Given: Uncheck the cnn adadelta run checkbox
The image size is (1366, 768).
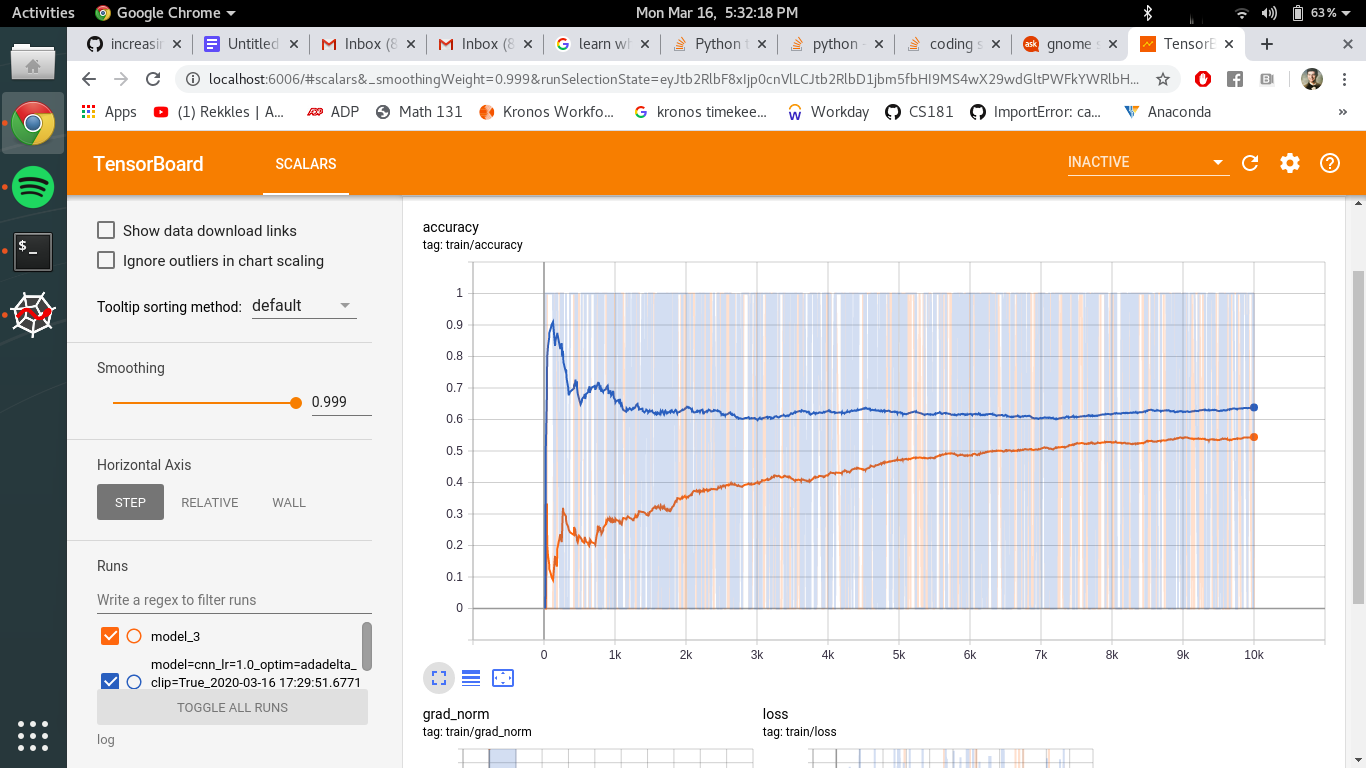Looking at the screenshot, I should point(110,682).
